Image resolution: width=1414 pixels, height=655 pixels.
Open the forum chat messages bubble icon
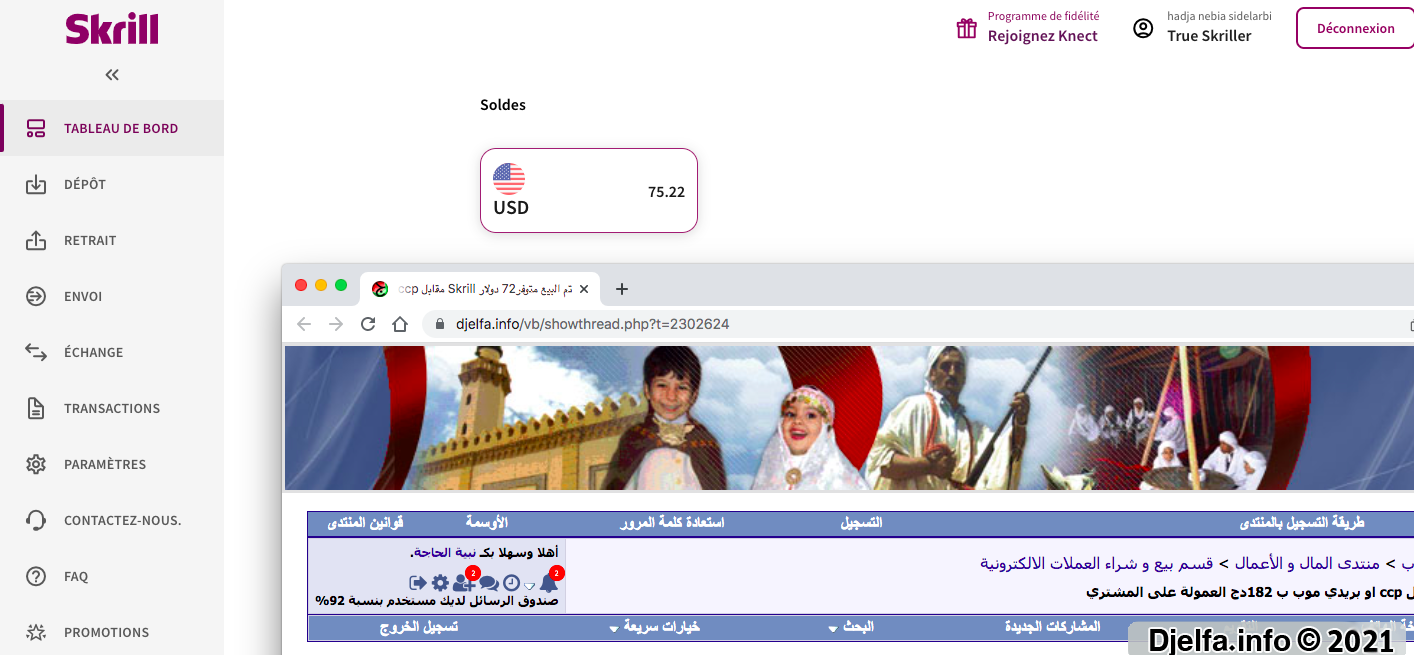[489, 583]
